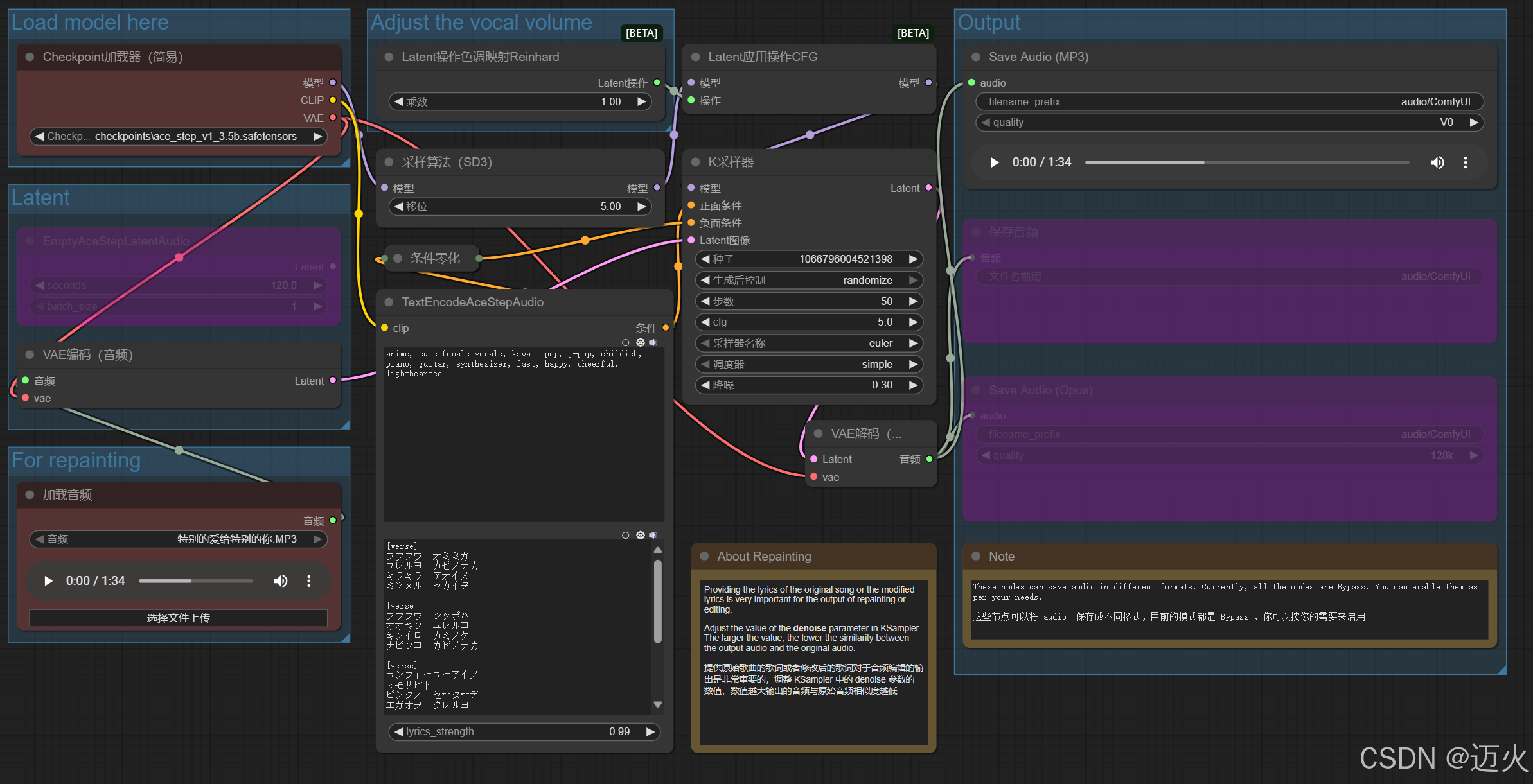Mute the Save Audio (MP3) player volume

[1437, 162]
